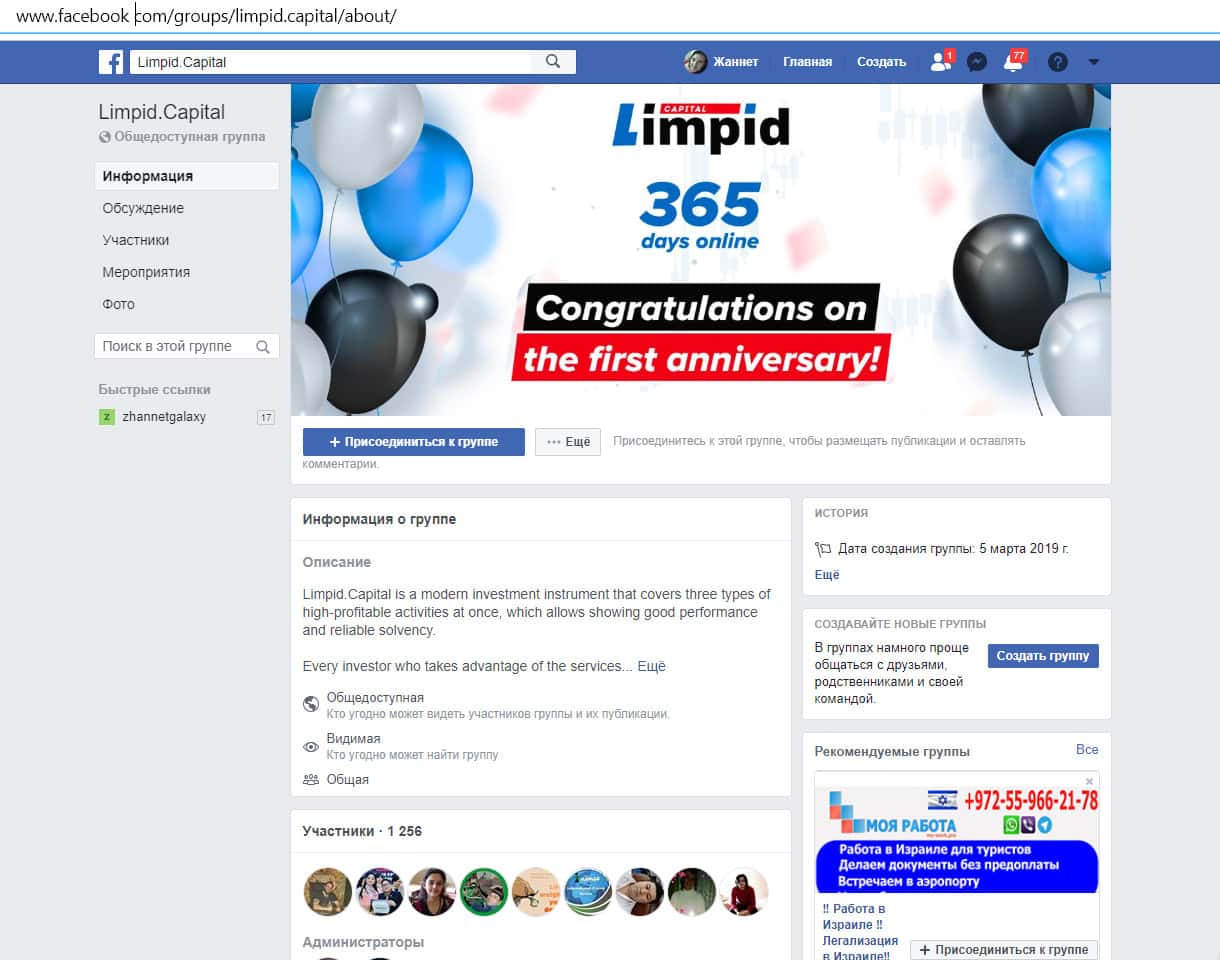Click the search magnifier button
Screen dimensions: 1220x960
(x=553, y=62)
